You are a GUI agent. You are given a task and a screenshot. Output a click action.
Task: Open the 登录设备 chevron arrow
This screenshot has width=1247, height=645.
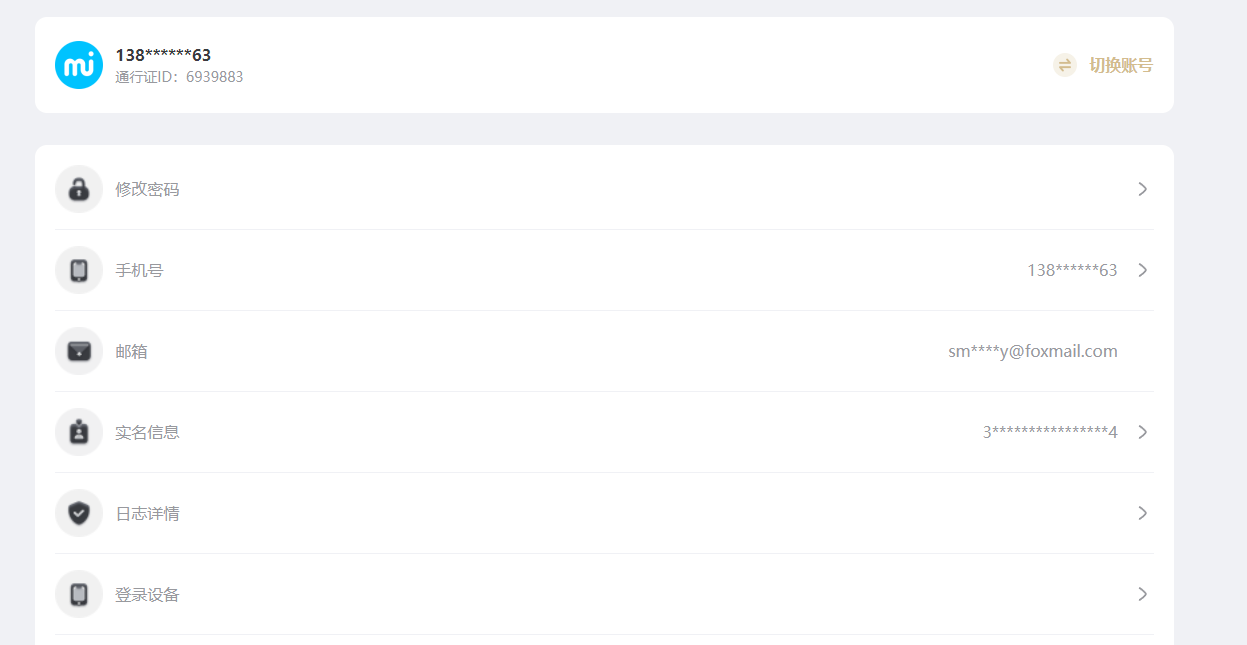[1143, 594]
